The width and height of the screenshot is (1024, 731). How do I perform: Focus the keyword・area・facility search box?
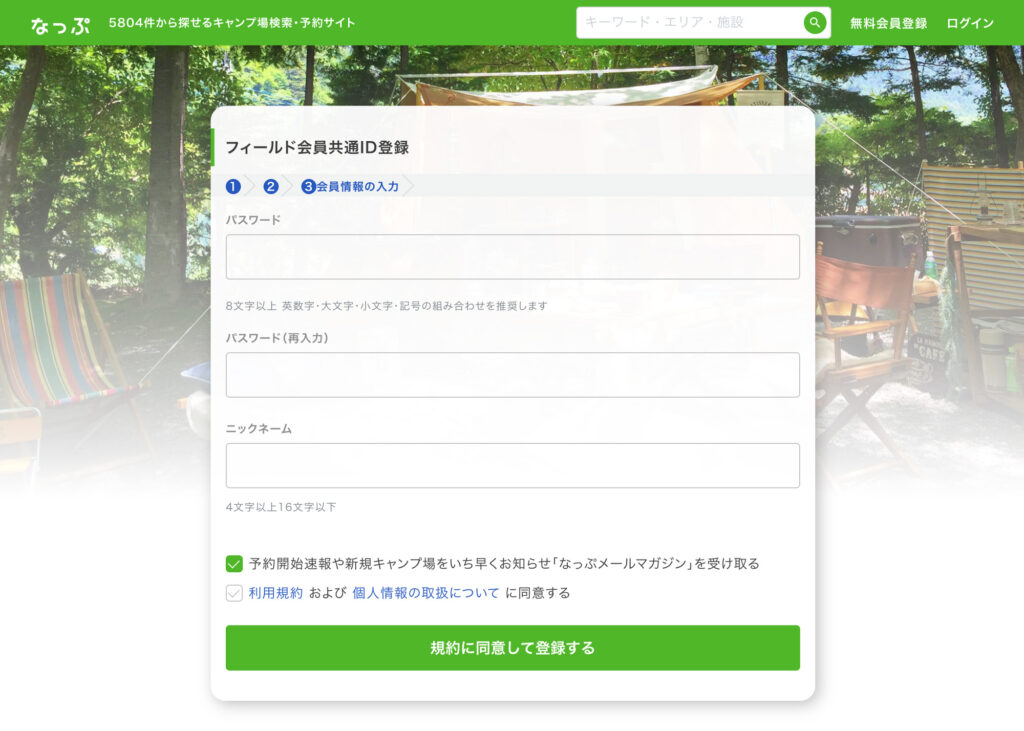point(690,23)
